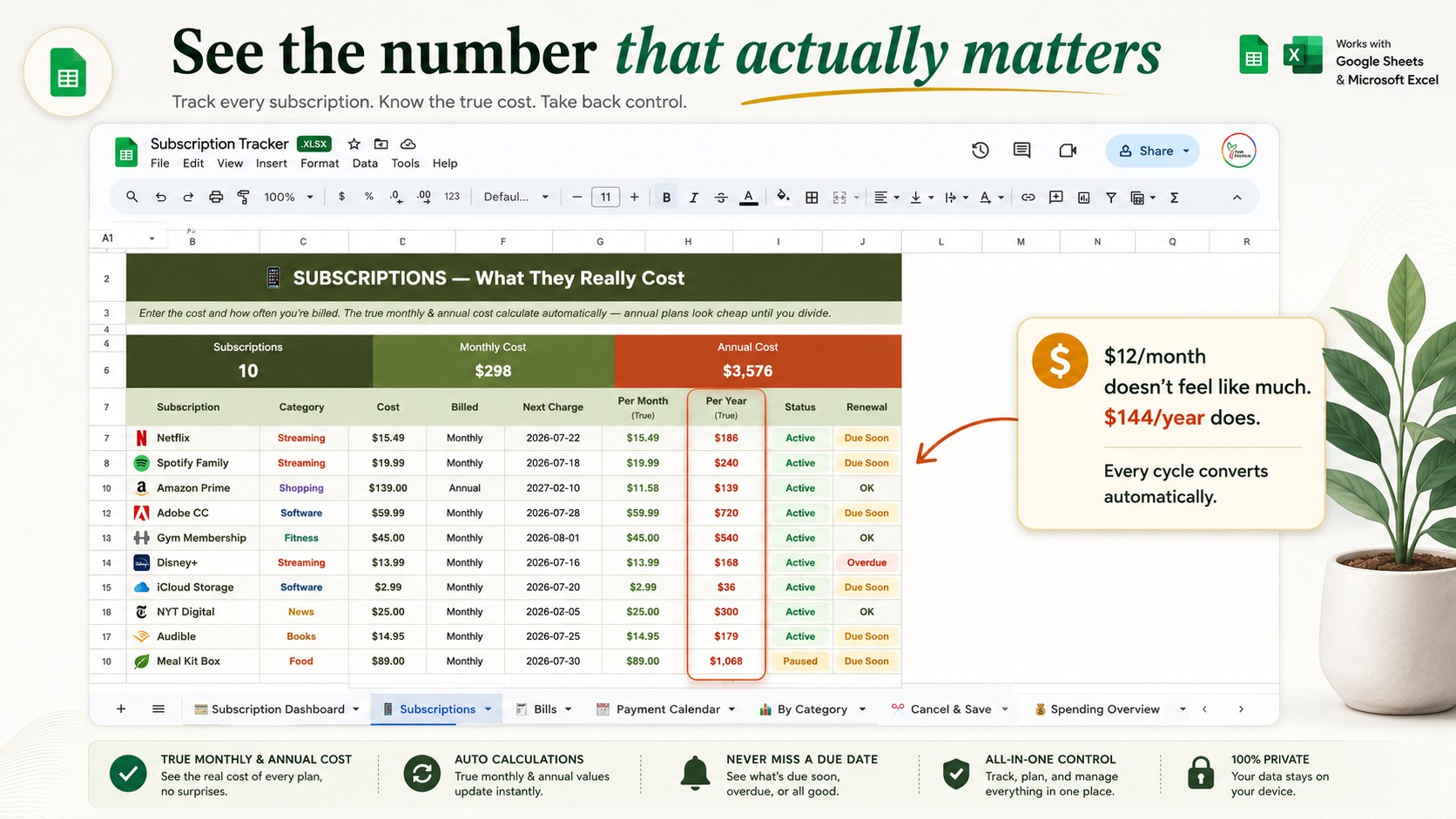Undo the last action
Screen dimensions: 1456x819
coord(160,198)
